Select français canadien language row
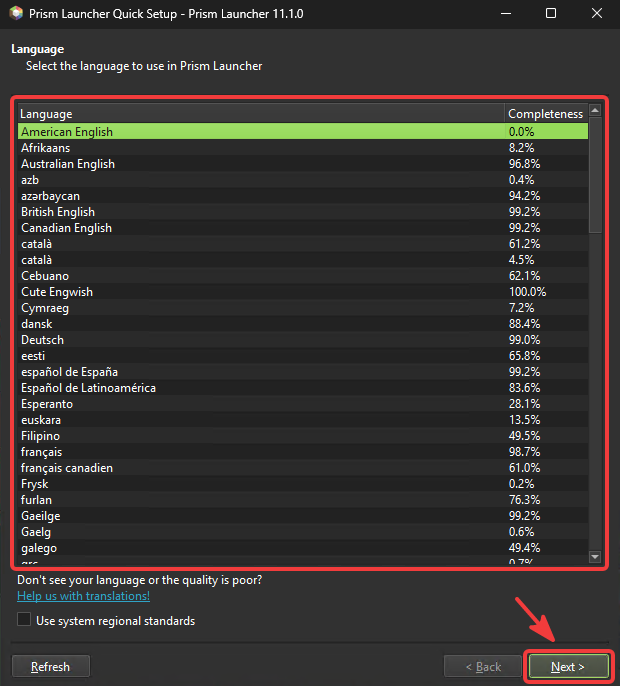This screenshot has width=620, height=686. click(x=303, y=468)
